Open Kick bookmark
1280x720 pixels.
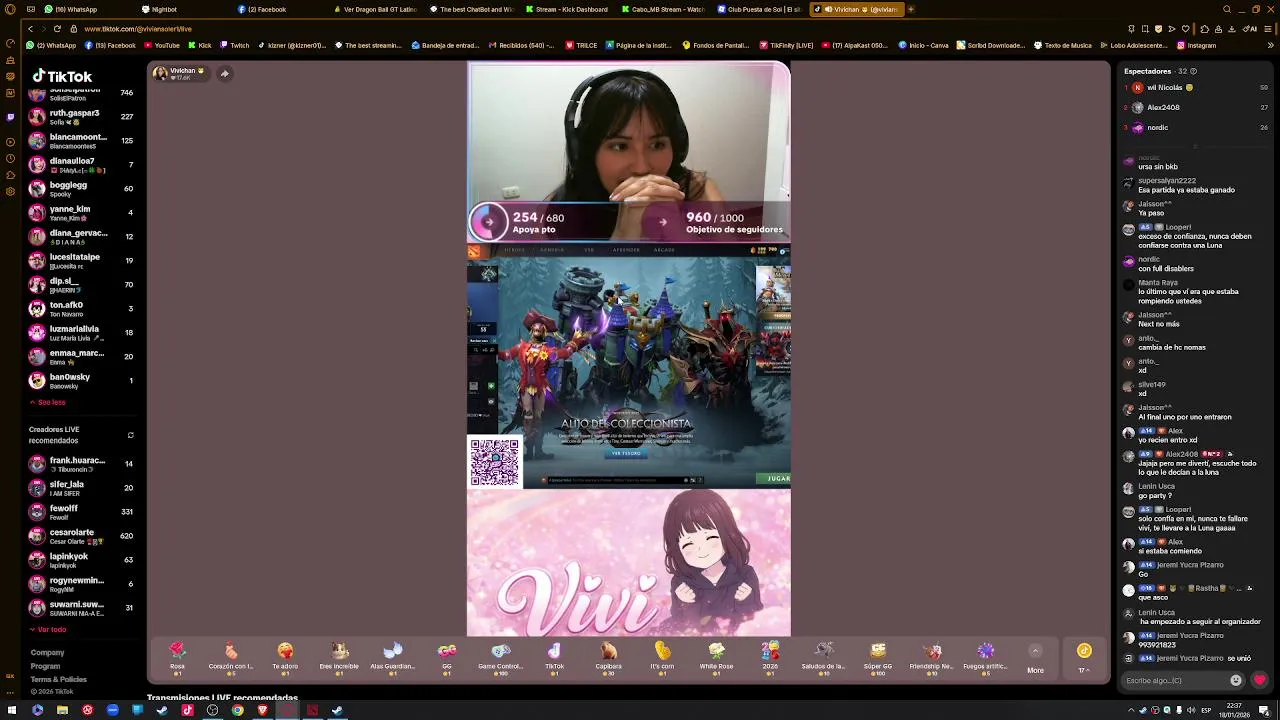coord(200,45)
